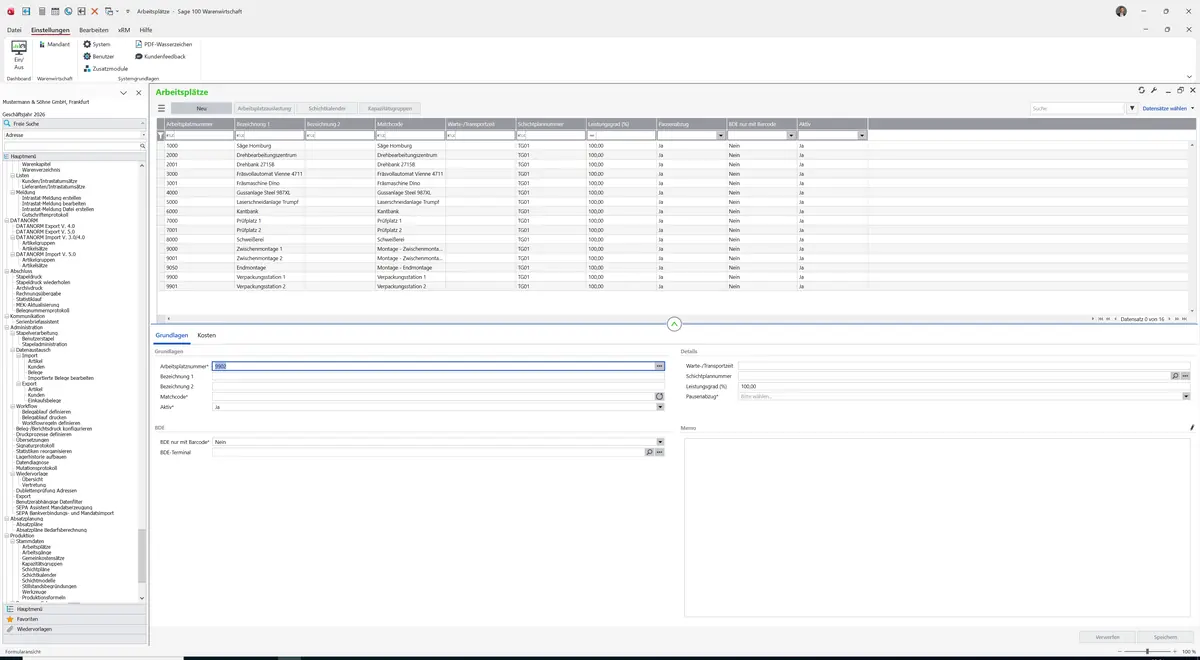This screenshot has height=660, width=1200.
Task: Collapse the navigation panel chevron
Action: click(123, 93)
